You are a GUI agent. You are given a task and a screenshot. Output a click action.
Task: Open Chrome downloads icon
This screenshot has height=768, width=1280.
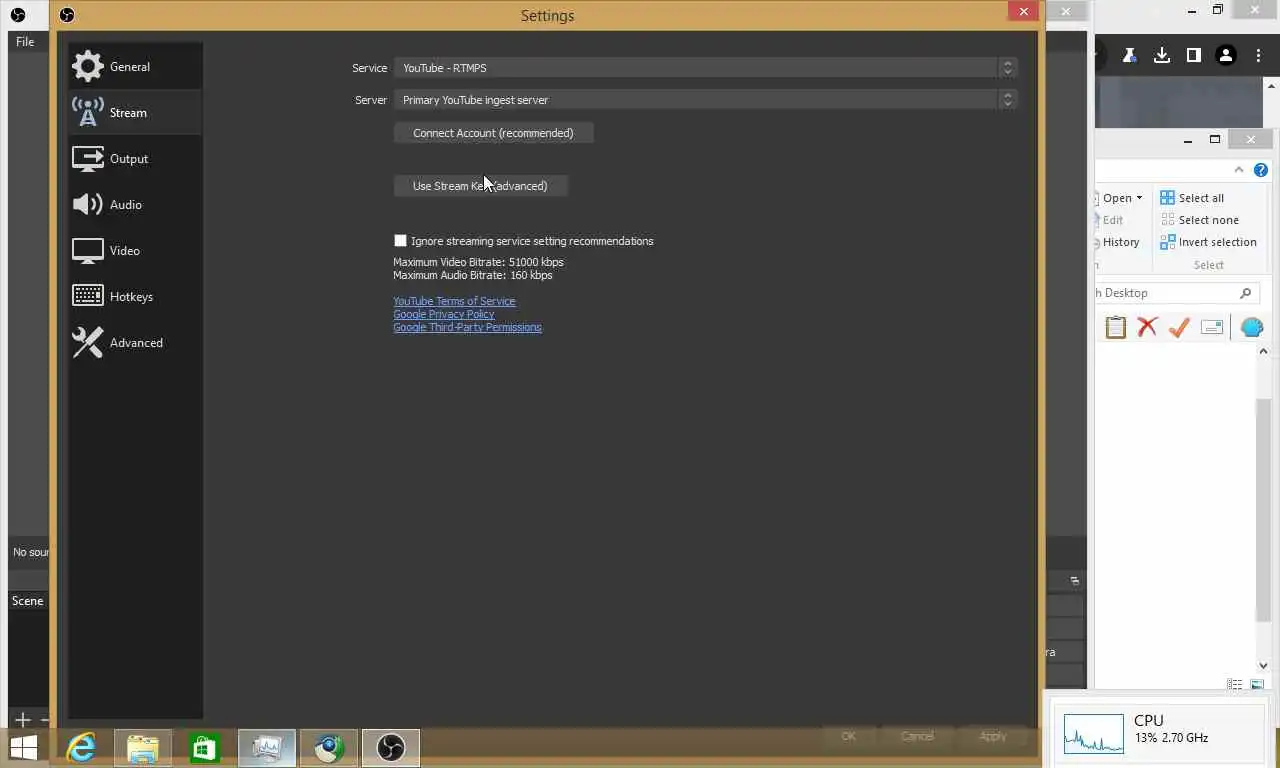coord(1161,56)
